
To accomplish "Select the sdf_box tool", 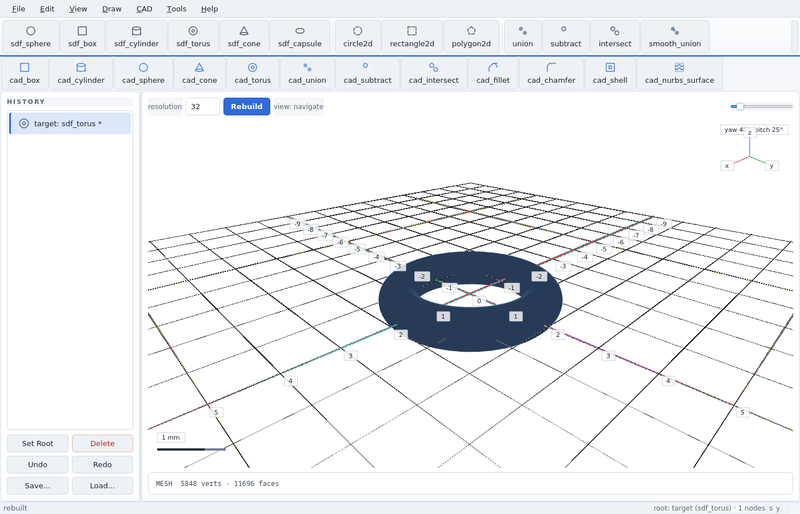I will point(82,37).
